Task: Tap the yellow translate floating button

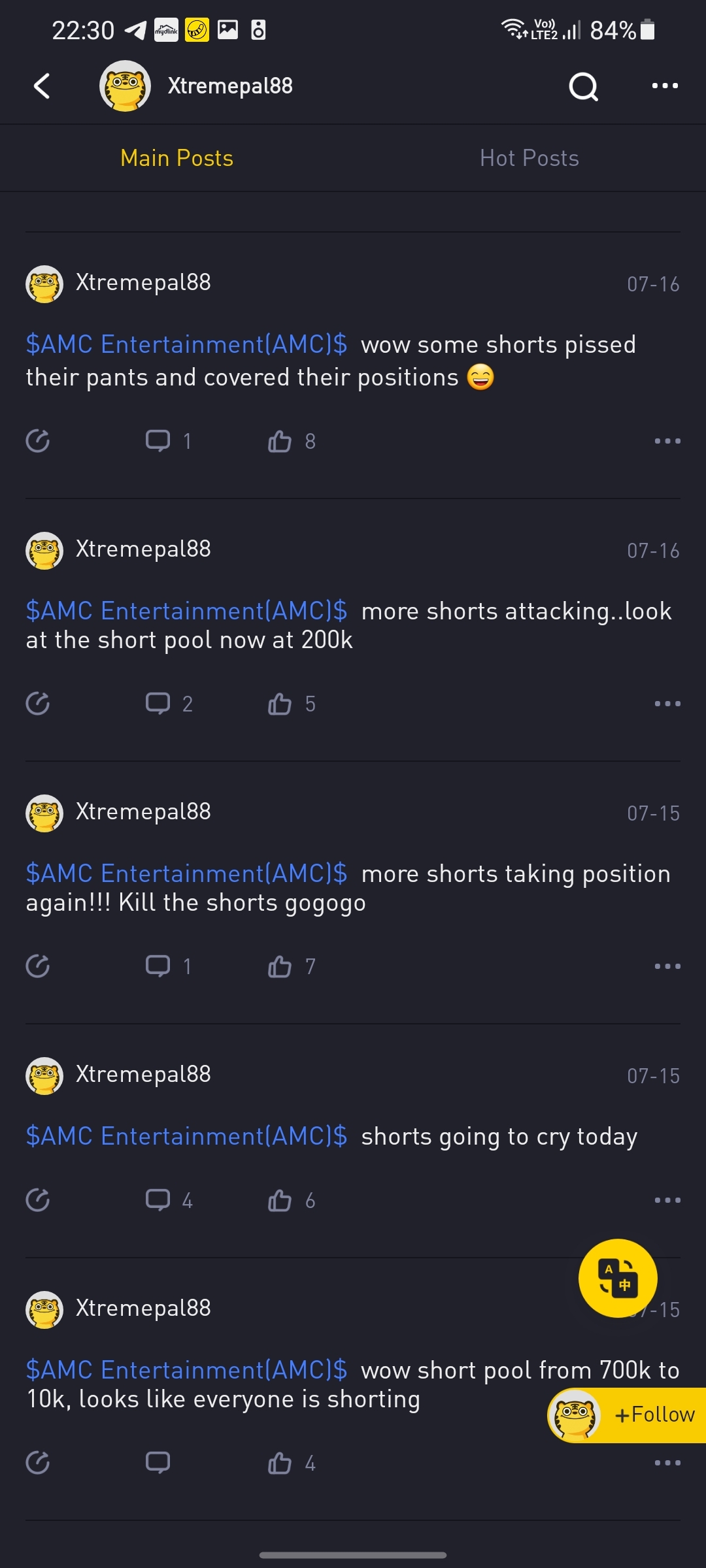Action: point(618,1278)
